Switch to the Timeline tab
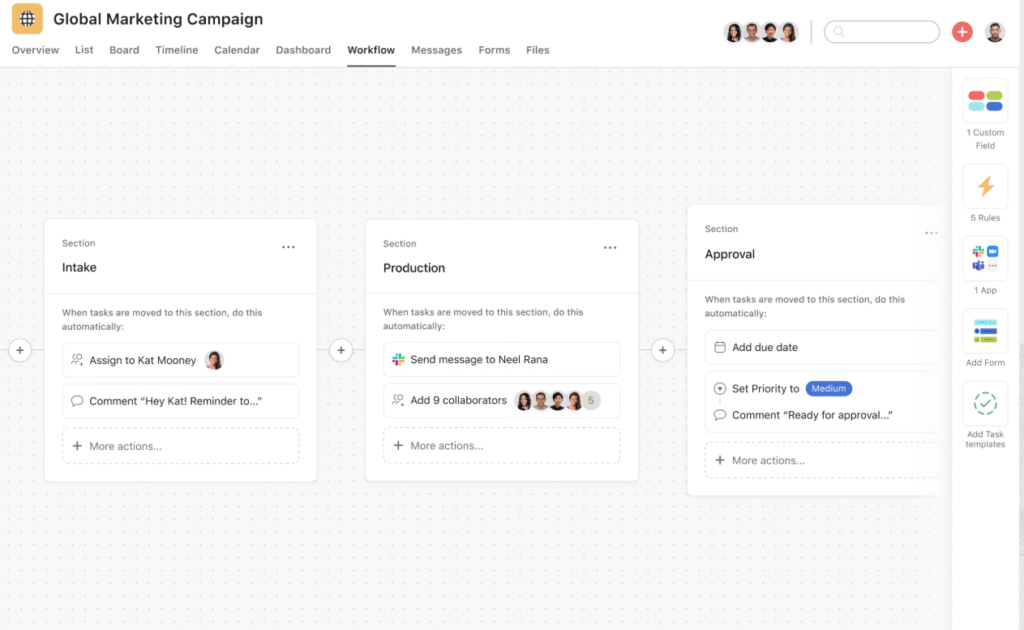Viewport: 1024px width, 630px height. (177, 50)
